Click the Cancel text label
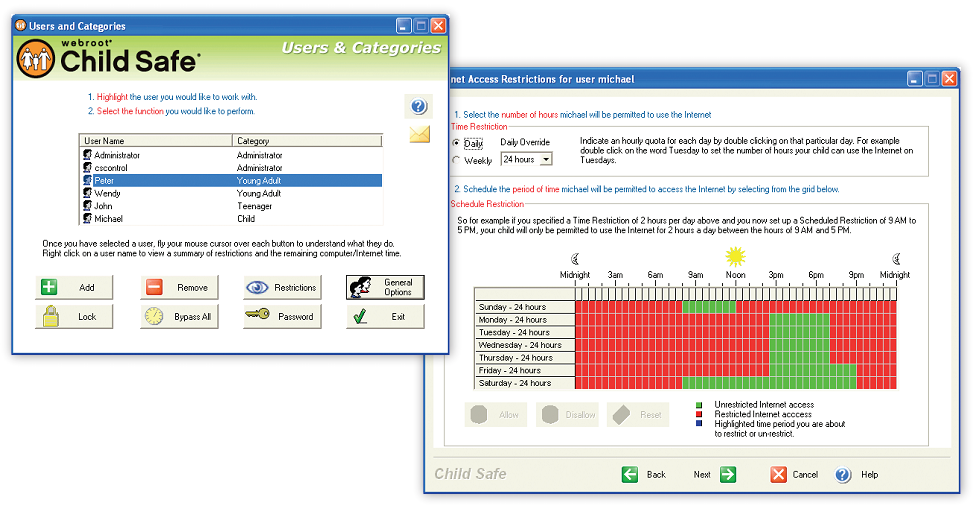Image resolution: width=974 pixels, height=509 pixels. click(x=805, y=474)
